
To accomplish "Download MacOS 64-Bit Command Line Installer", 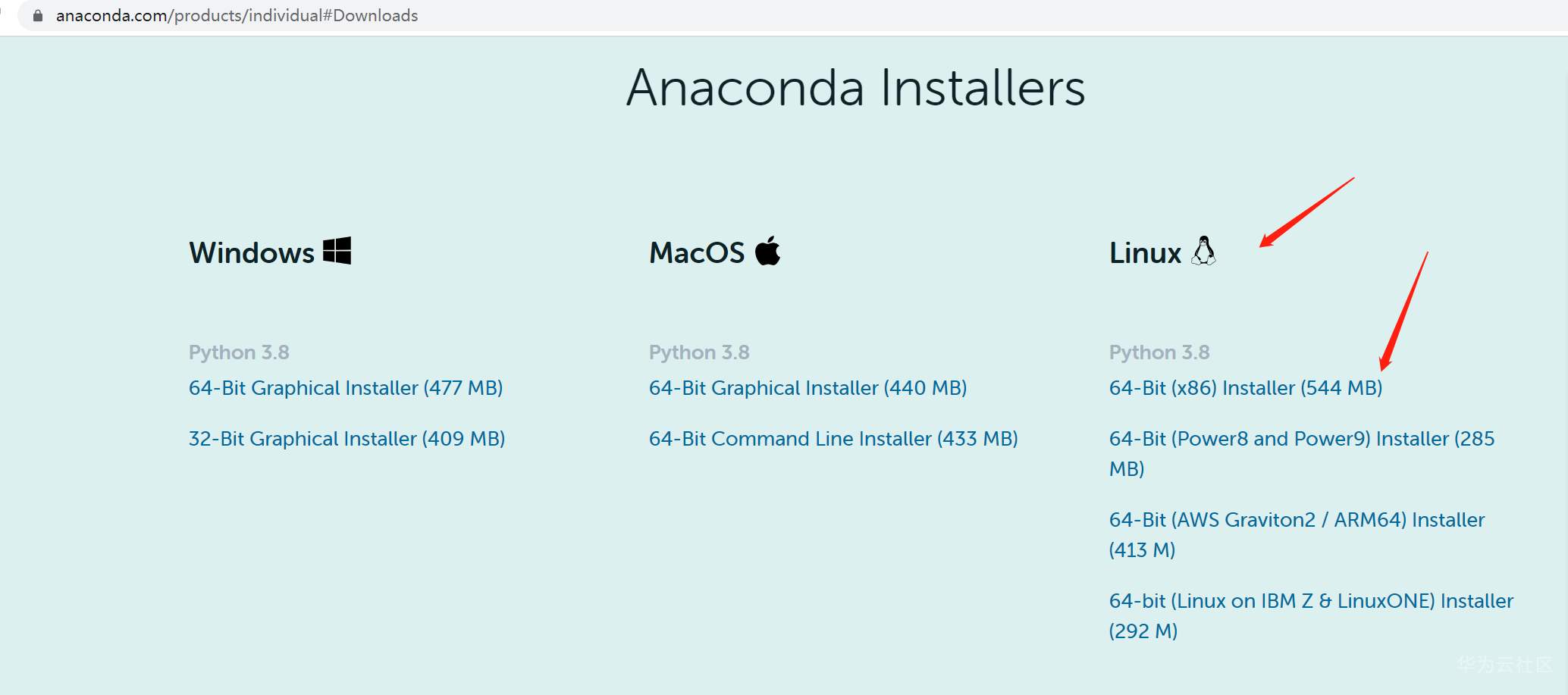I will click(x=833, y=439).
